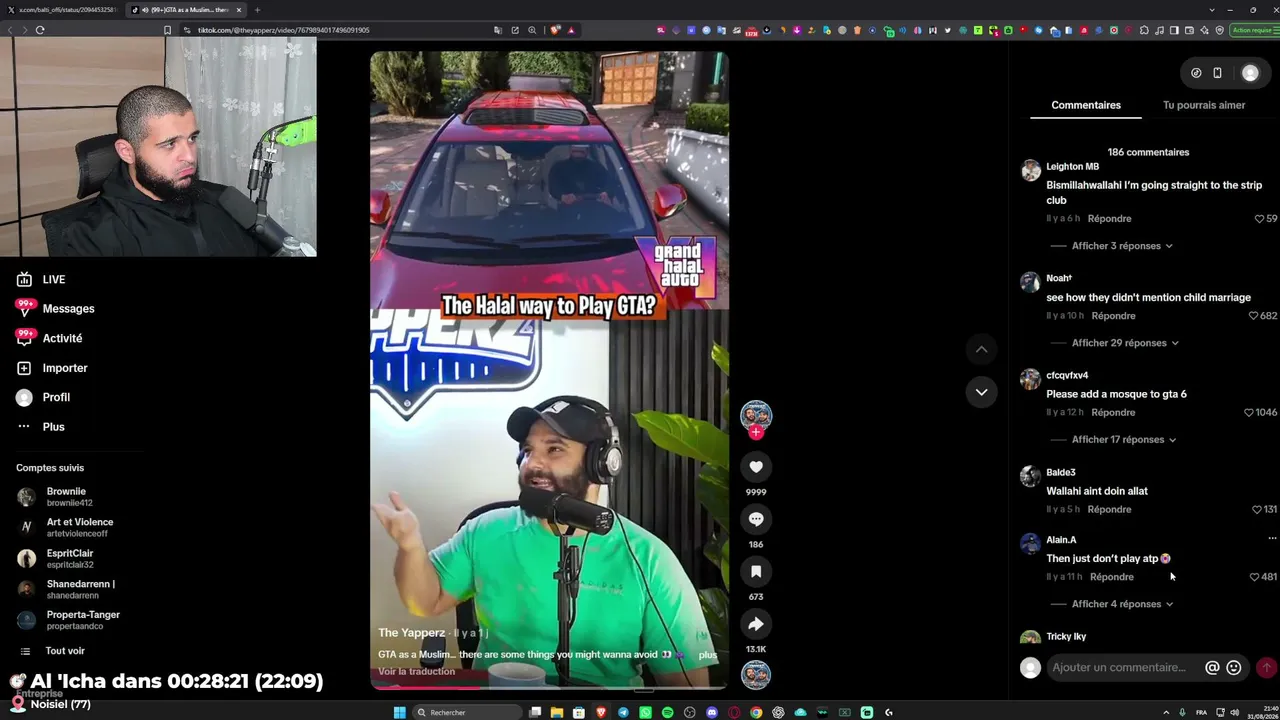
Task: Expand "Afficher 17 réponses" under cfcqvfxv4
Action: pos(1124,440)
